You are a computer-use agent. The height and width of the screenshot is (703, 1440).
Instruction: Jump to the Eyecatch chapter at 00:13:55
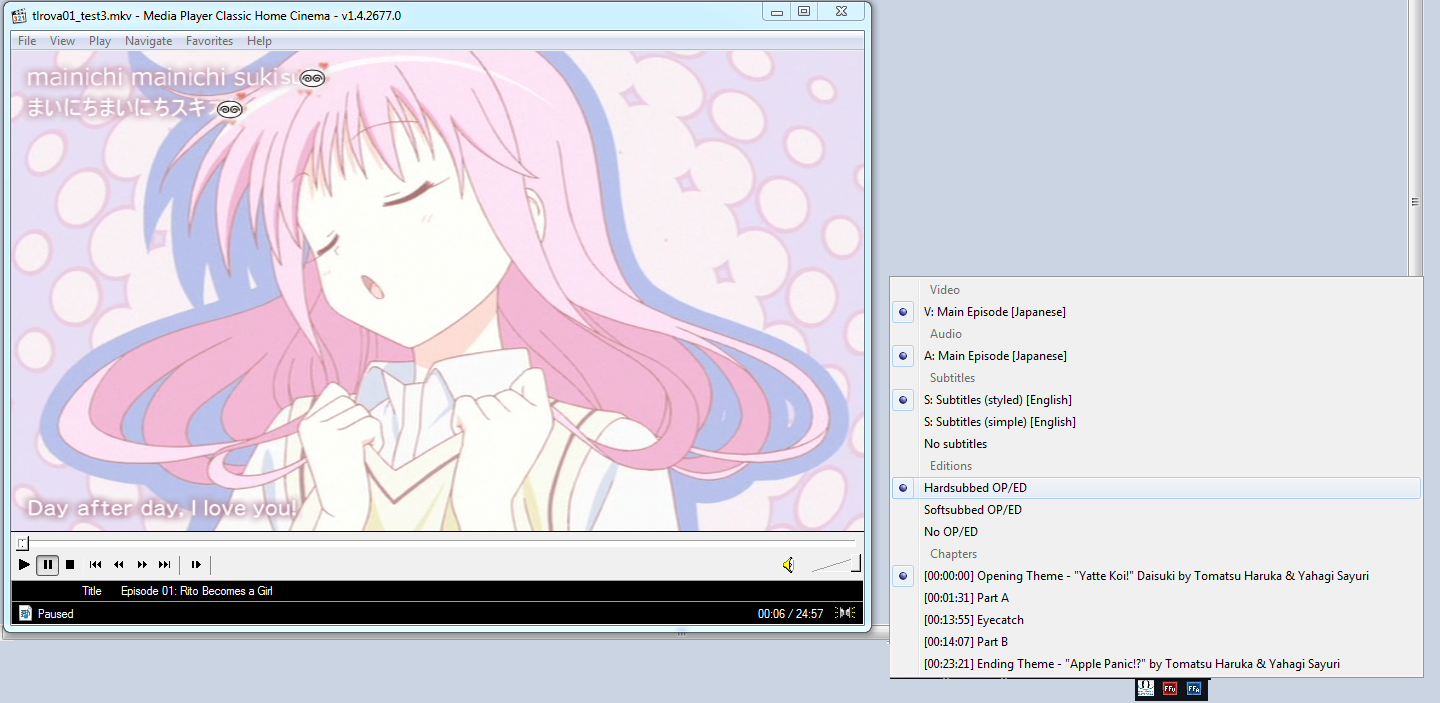(1156, 620)
